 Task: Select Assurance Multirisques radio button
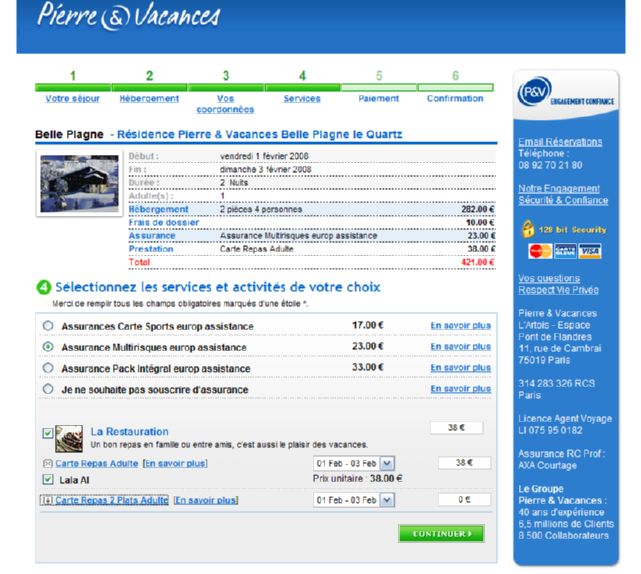[48, 347]
